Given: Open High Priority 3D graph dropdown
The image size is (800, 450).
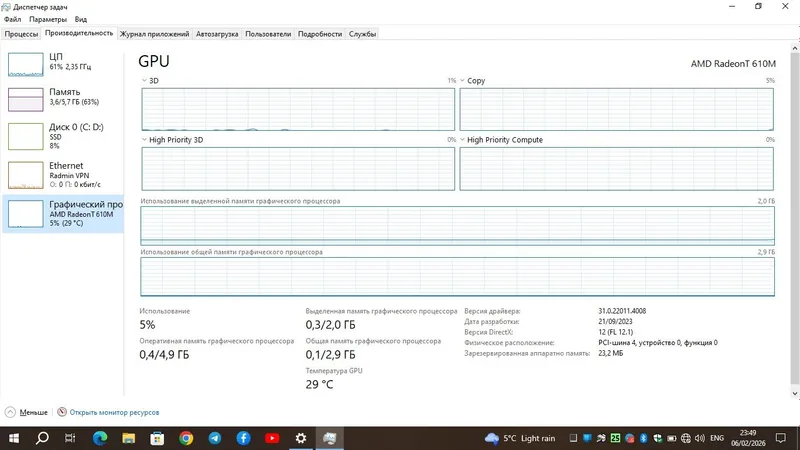Looking at the screenshot, I should (144, 139).
